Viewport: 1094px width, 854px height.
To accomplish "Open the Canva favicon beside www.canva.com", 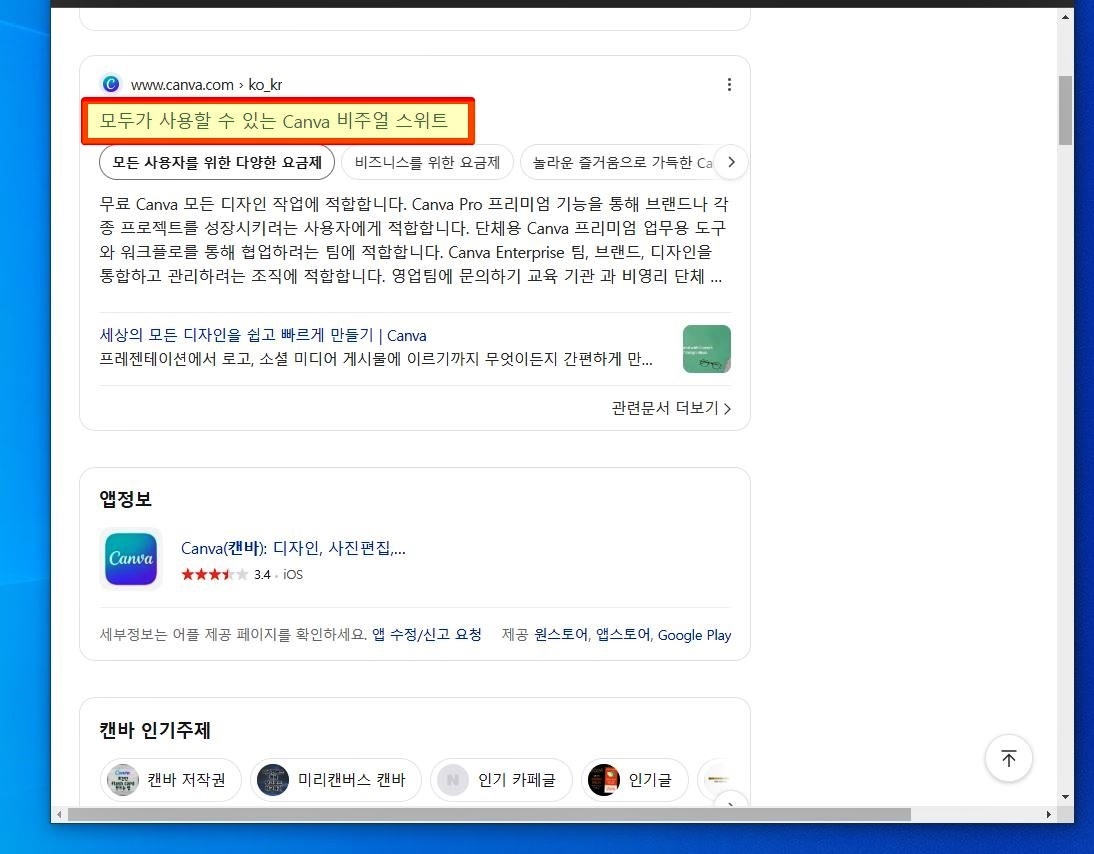I will click(x=111, y=84).
